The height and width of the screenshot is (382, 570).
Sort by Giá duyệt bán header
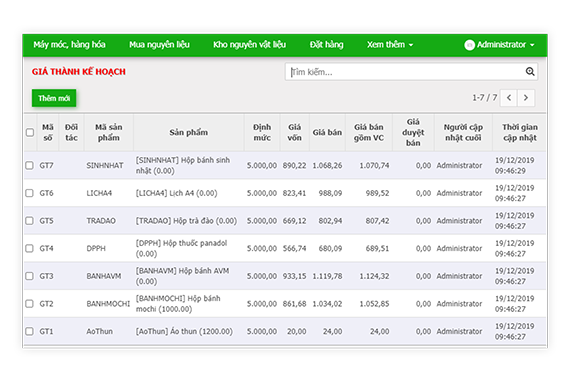[x=413, y=132]
